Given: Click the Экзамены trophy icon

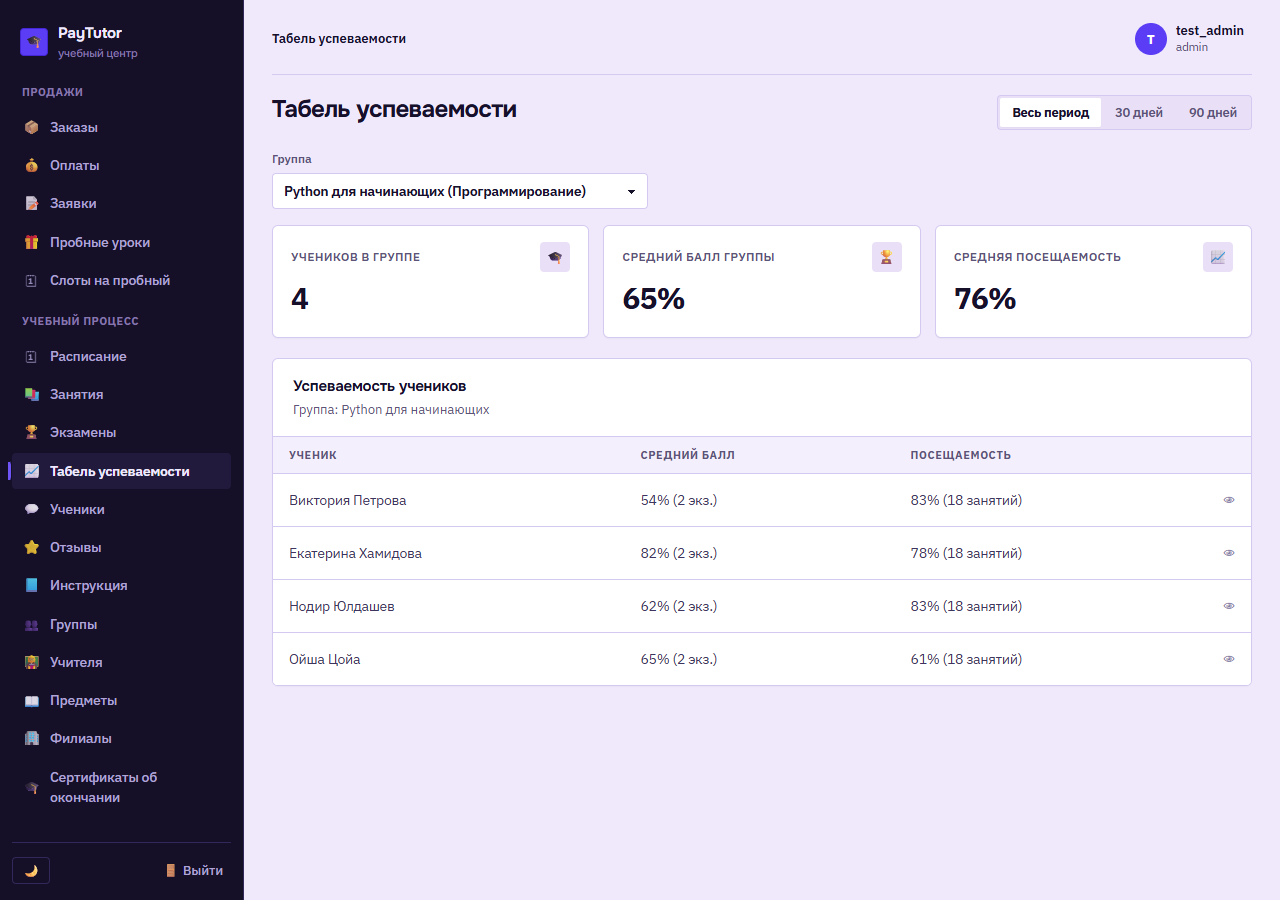Looking at the screenshot, I should click(32, 432).
